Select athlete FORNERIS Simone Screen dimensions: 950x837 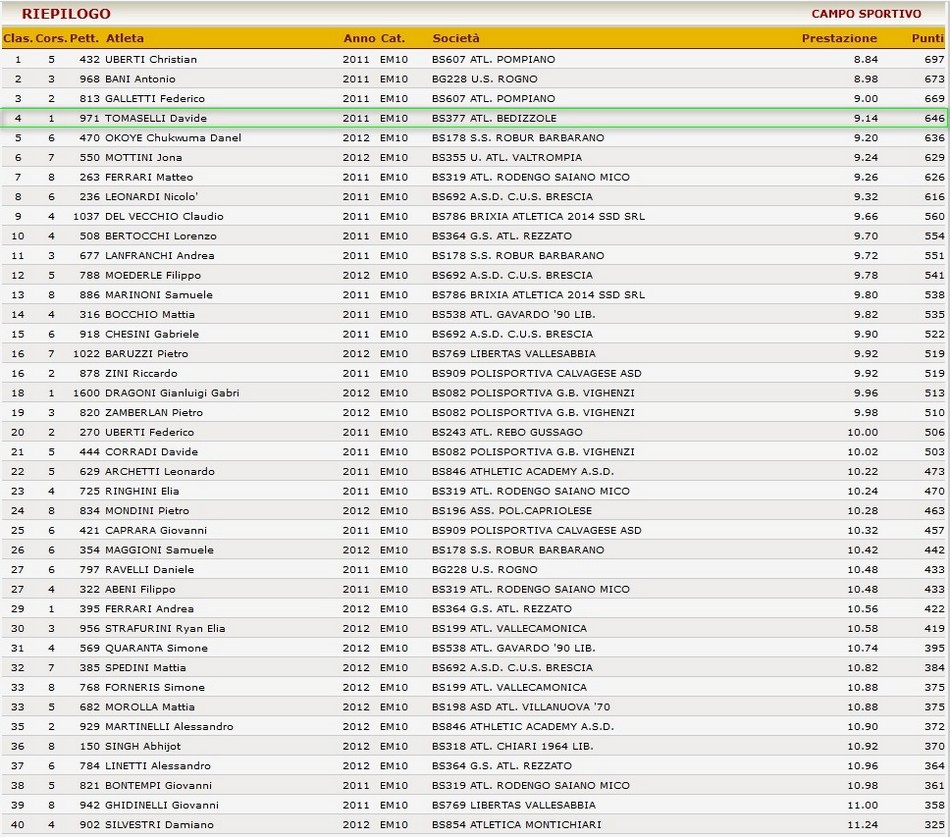[x=155, y=687]
